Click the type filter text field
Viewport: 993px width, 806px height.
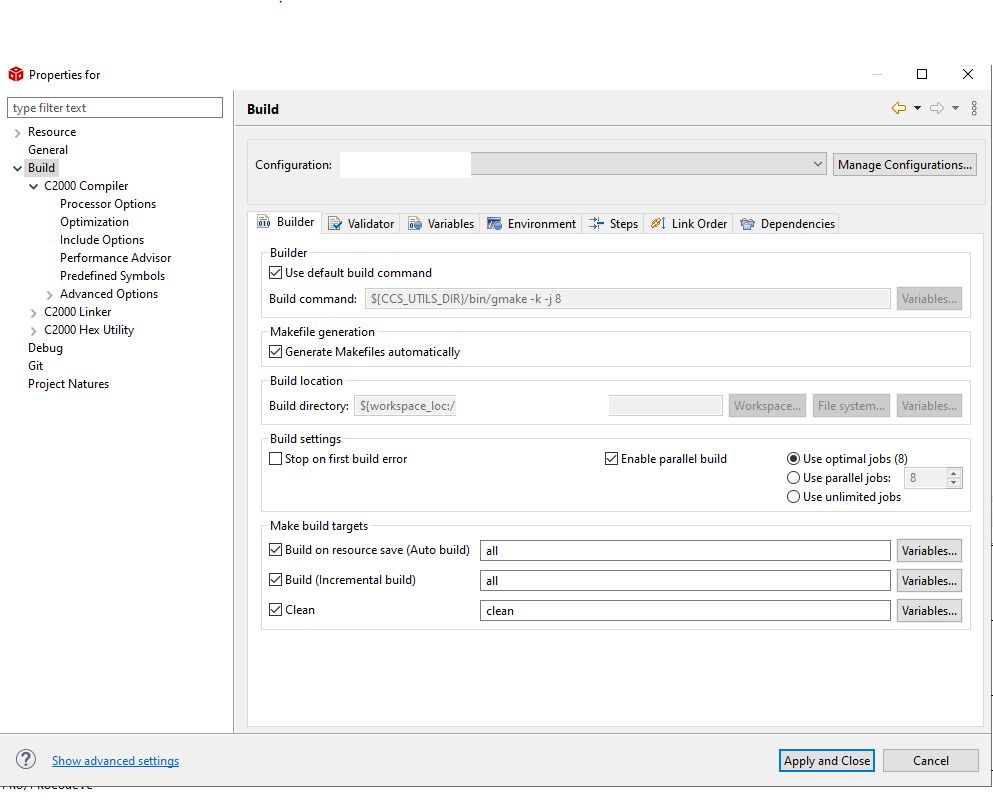click(x=115, y=108)
